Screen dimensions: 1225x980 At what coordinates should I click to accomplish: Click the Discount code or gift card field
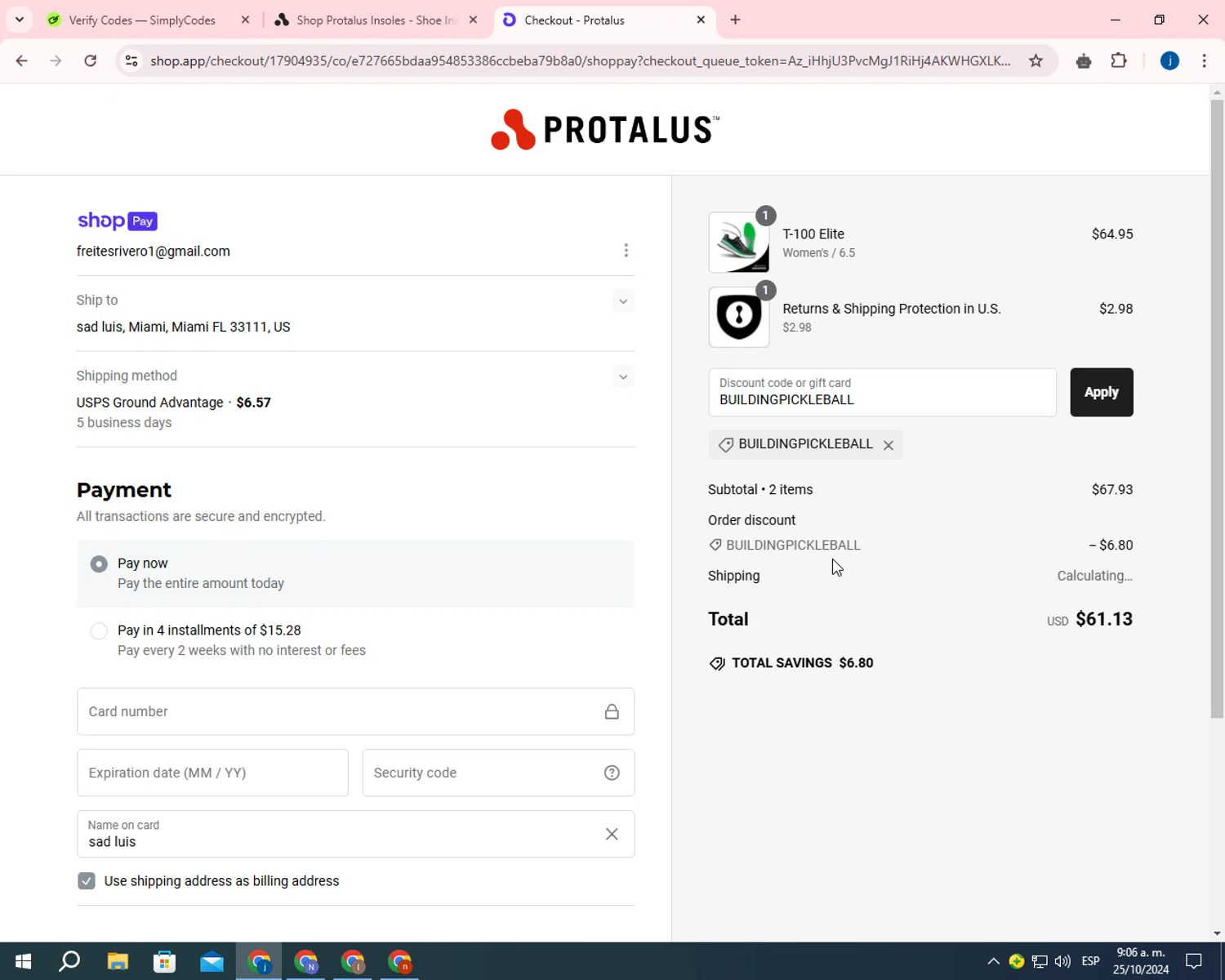(882, 392)
